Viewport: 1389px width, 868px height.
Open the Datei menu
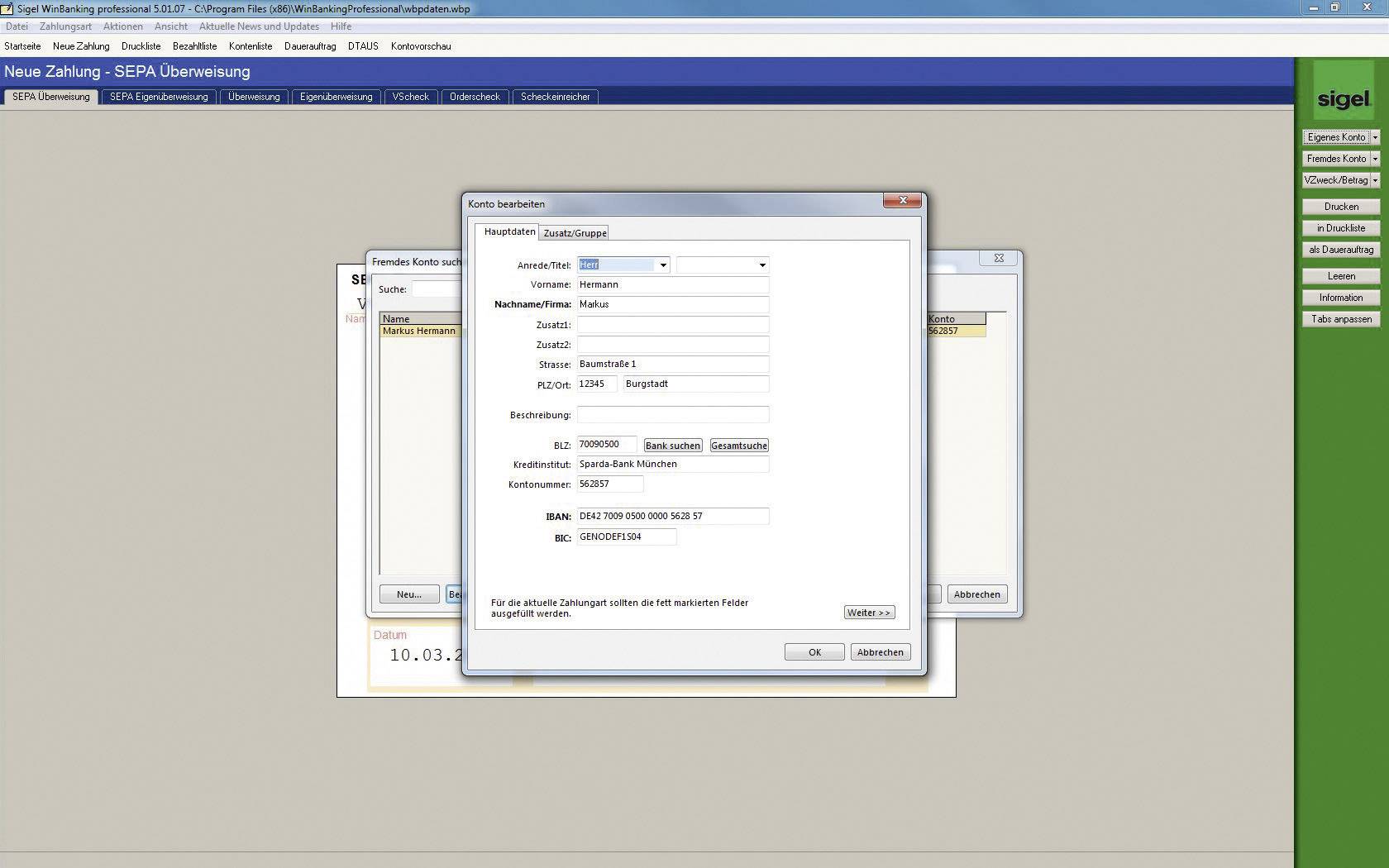(16, 26)
